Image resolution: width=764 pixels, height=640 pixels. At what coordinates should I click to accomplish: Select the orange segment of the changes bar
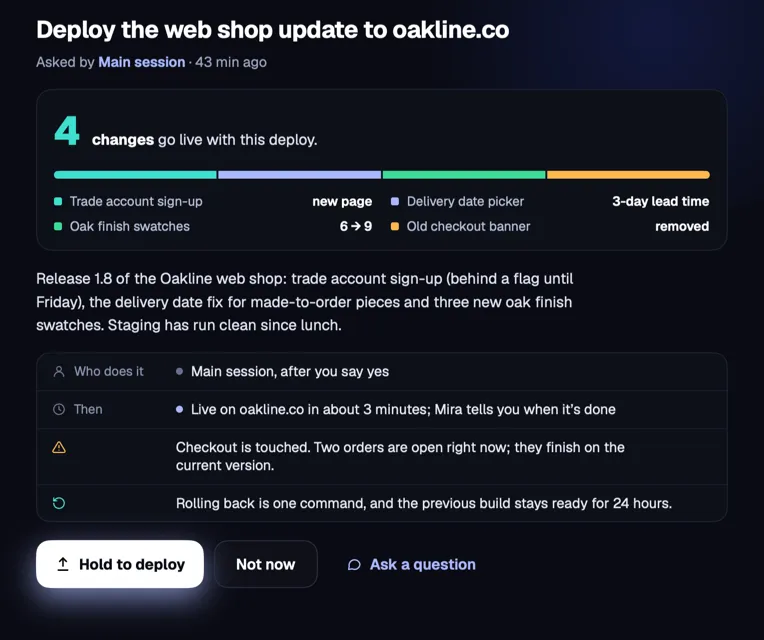pos(629,175)
